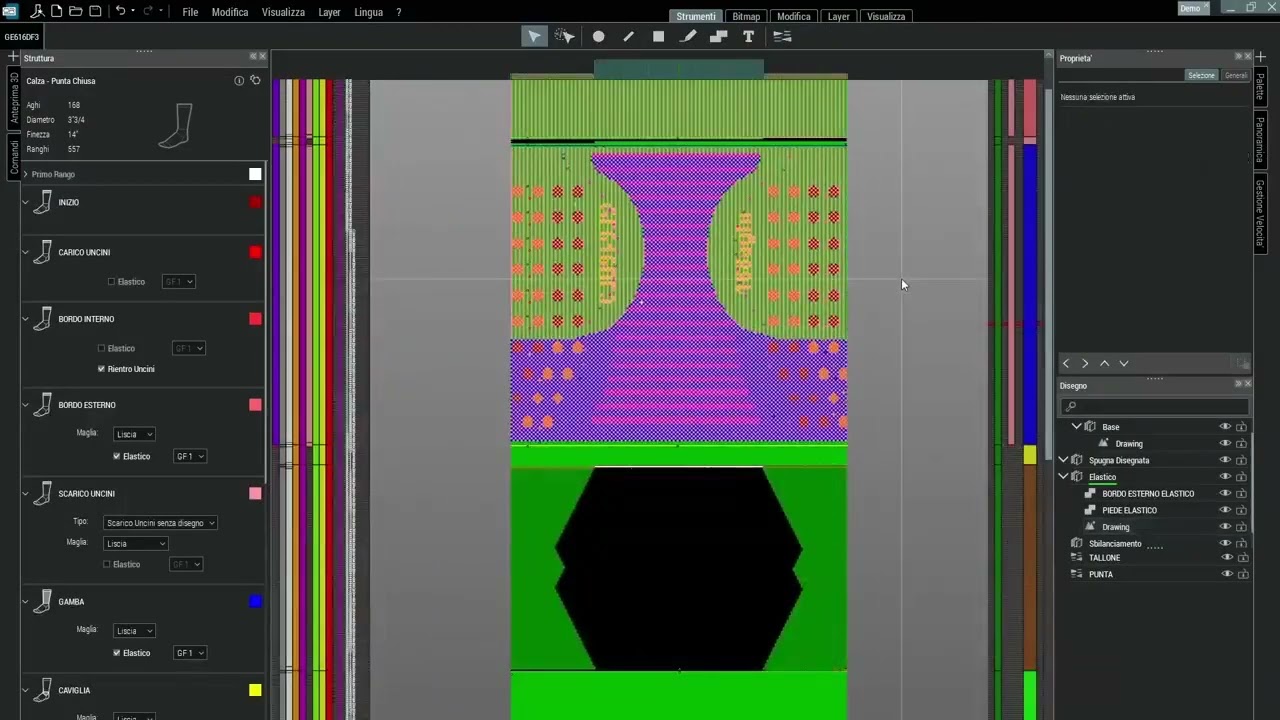Hide the Base layer
This screenshot has width=1280, height=720.
[1225, 427]
